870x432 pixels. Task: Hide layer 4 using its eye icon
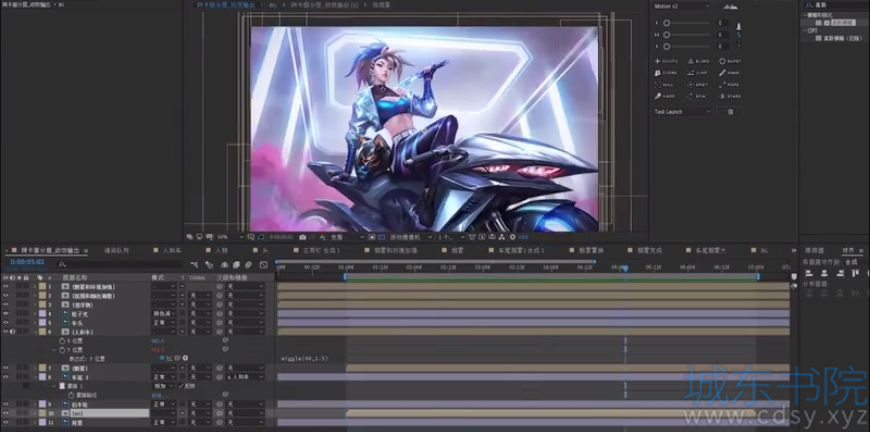pyautogui.click(x=6, y=313)
